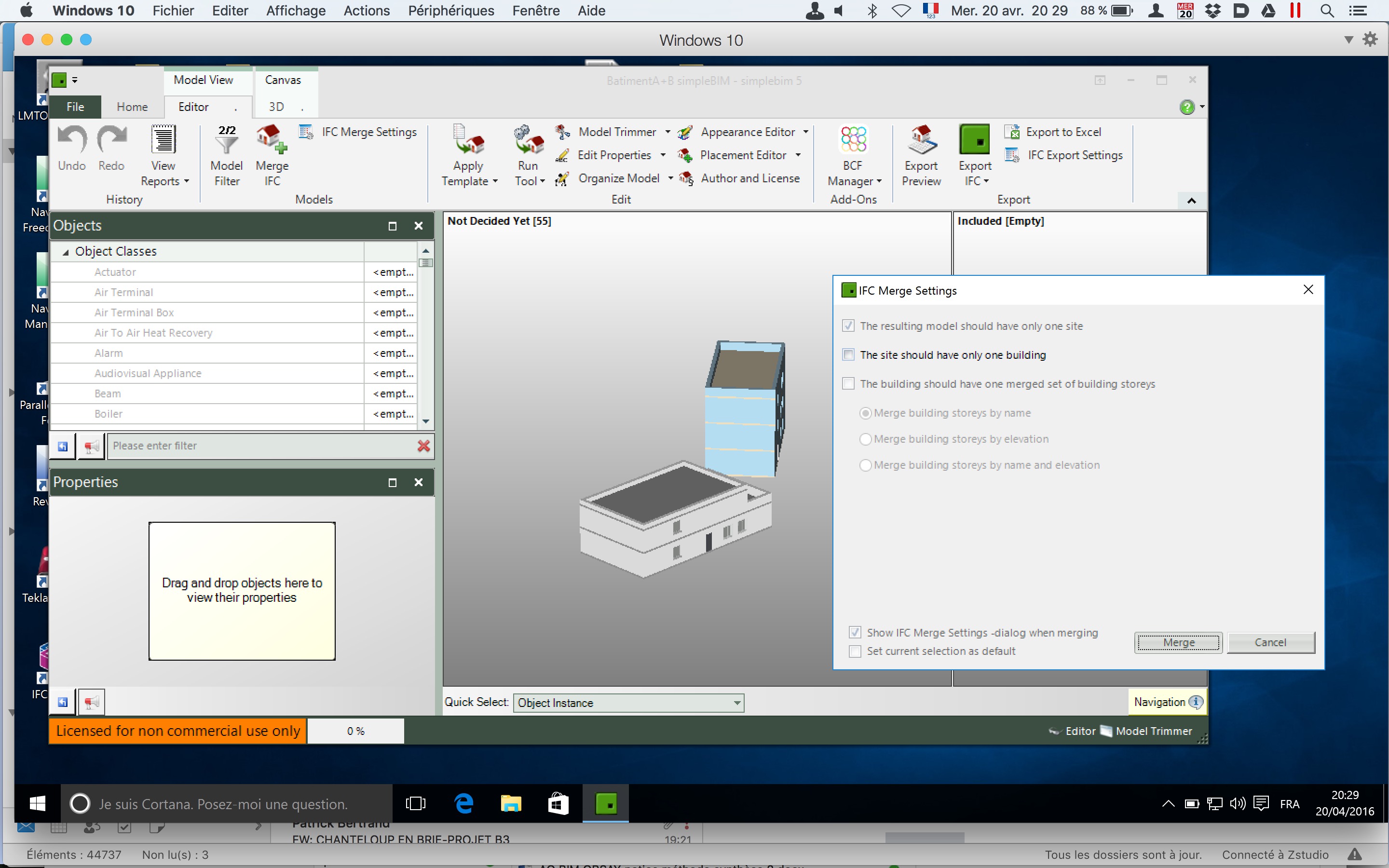1389x868 pixels.
Task: Tick 'Set current selection as default'
Action: 855,651
